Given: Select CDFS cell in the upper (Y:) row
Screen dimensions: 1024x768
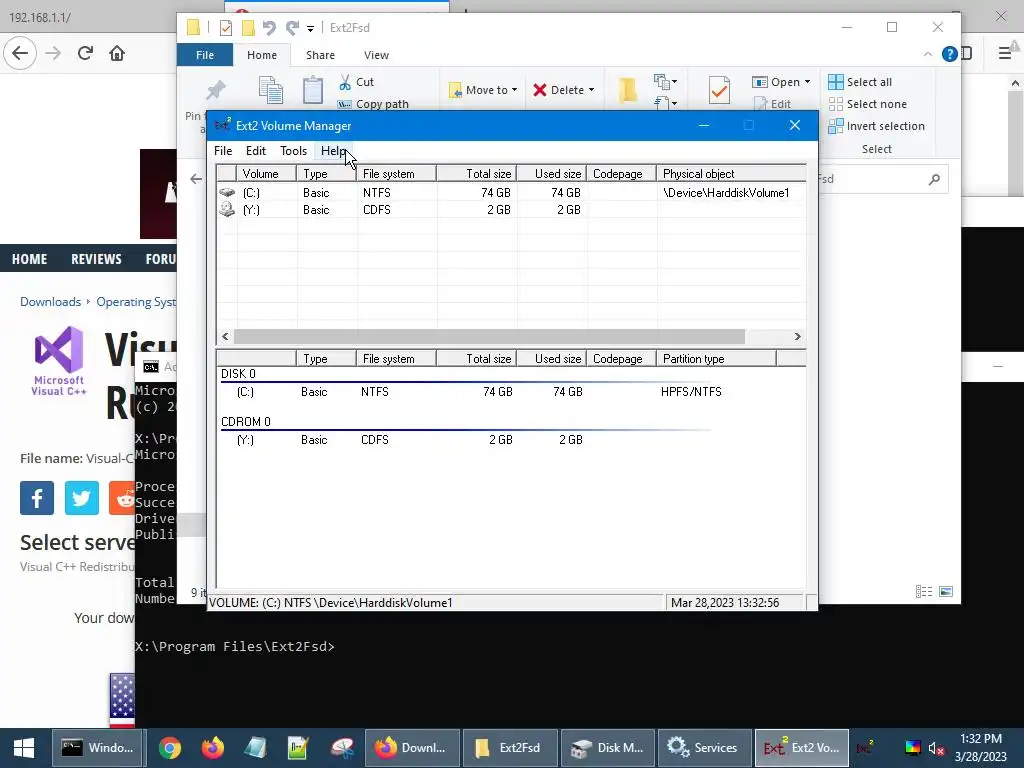Looking at the screenshot, I should (x=377, y=210).
